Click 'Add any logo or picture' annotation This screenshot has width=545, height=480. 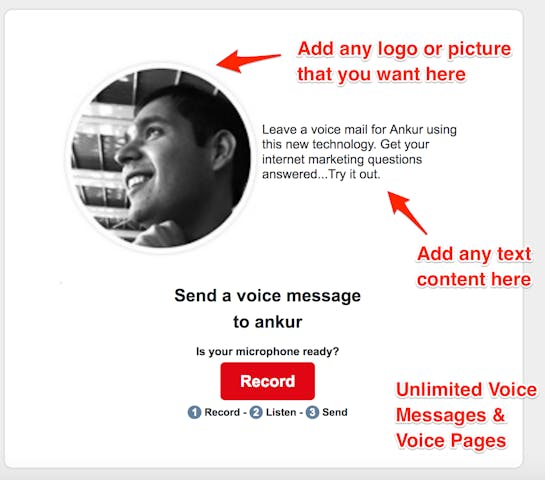click(404, 49)
